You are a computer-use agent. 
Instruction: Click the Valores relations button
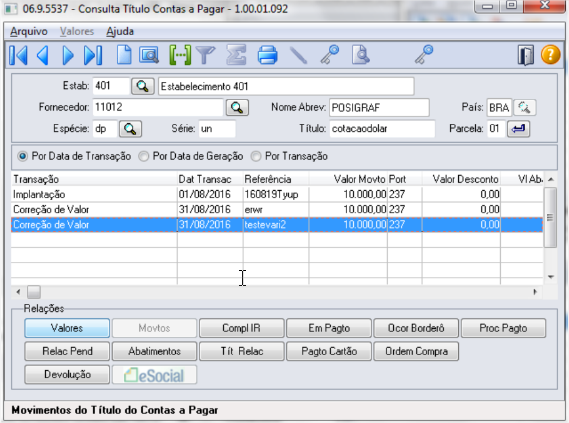click(67, 328)
